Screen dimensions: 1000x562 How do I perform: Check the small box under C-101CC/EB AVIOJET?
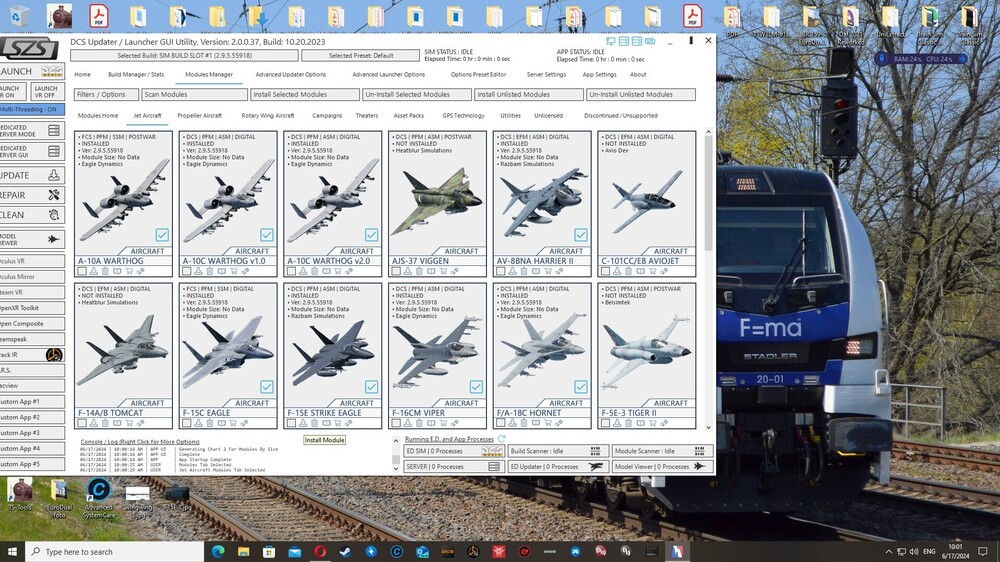[x=605, y=271]
